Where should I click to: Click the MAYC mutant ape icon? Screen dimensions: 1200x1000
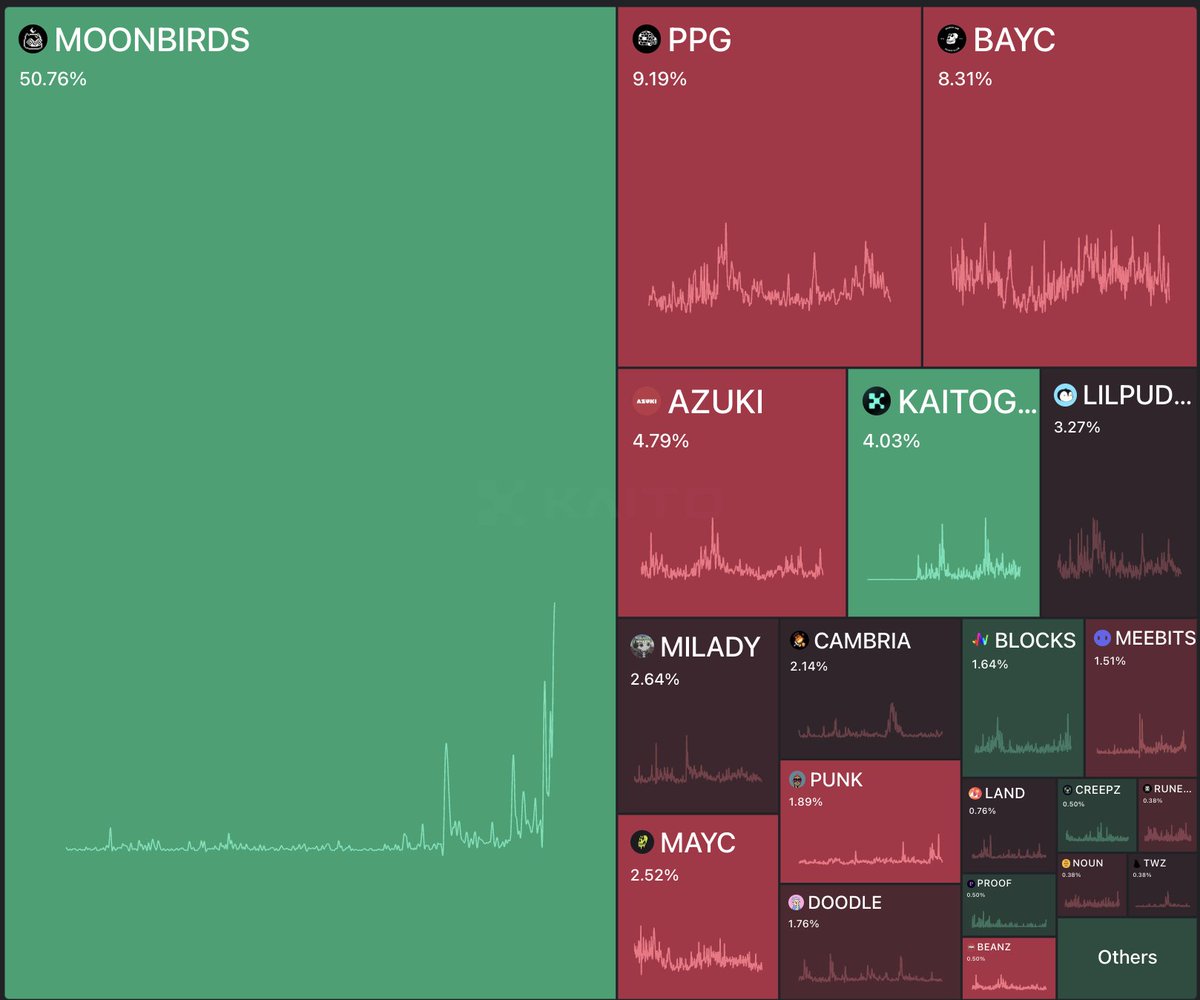[x=642, y=842]
